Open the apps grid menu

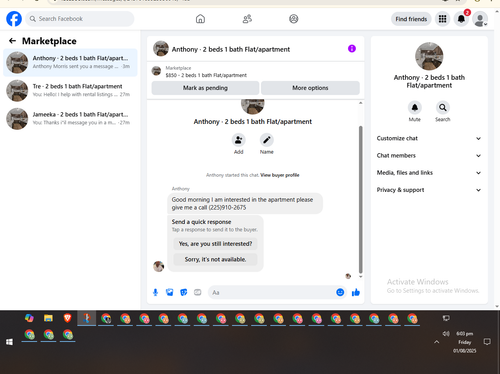click(442, 19)
